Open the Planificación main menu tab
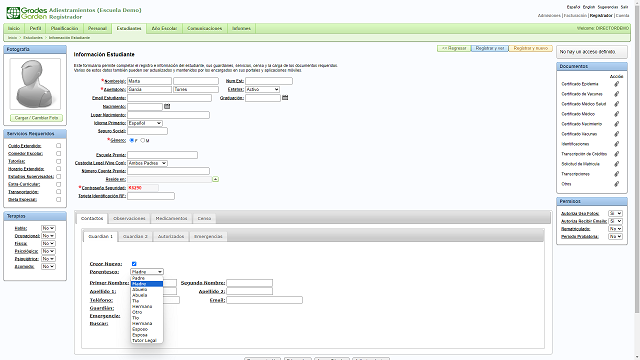The image size is (640, 360). pos(64,29)
